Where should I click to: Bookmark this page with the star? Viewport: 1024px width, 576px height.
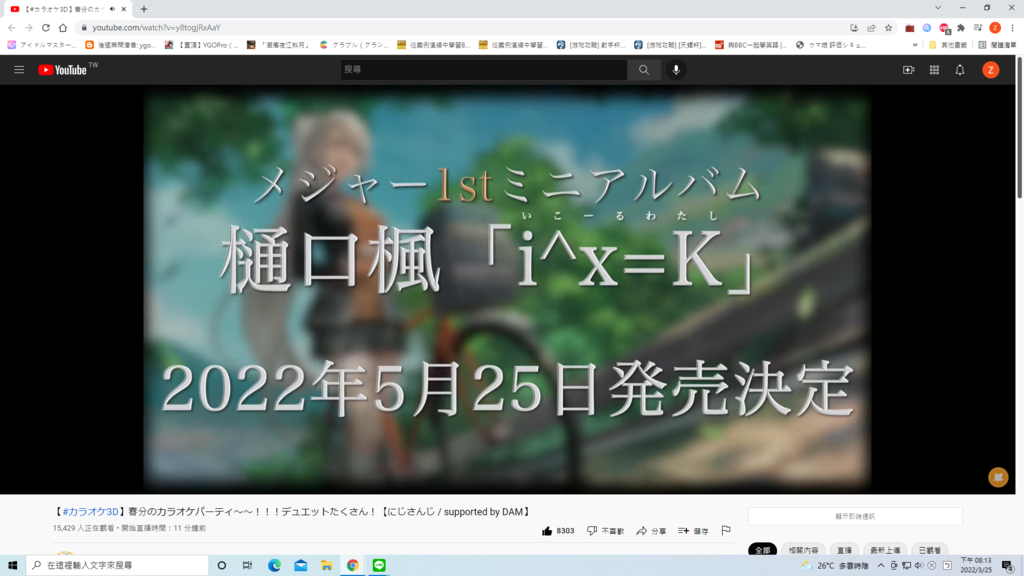(888, 27)
